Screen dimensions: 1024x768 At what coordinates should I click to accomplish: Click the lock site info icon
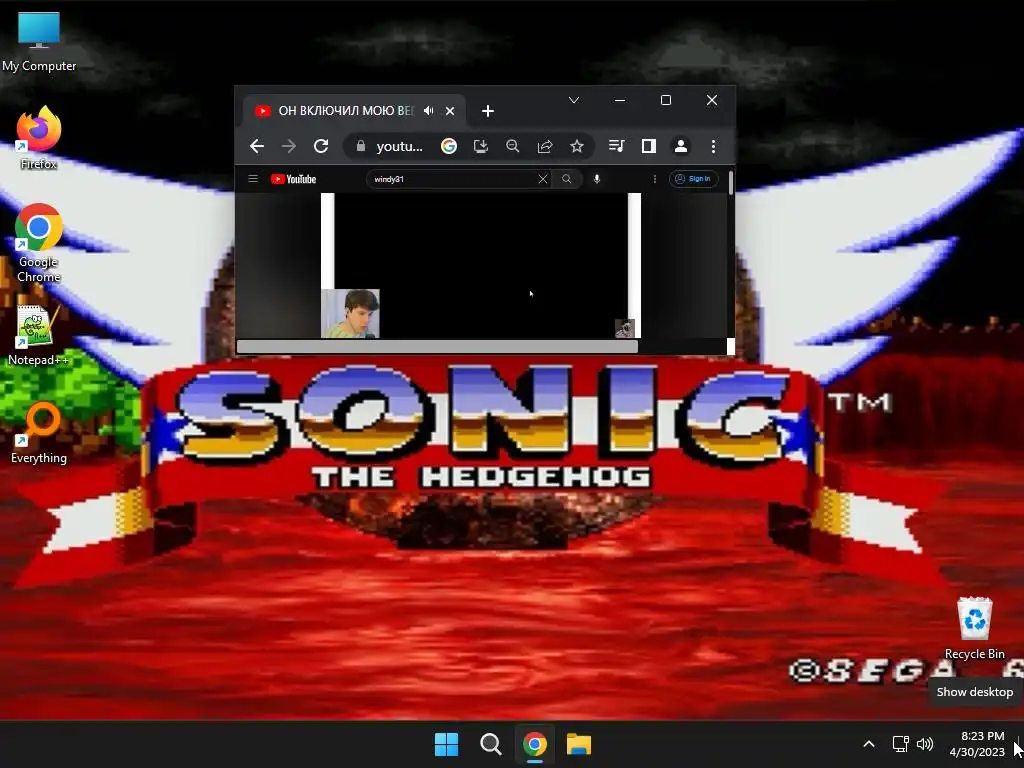tap(360, 146)
